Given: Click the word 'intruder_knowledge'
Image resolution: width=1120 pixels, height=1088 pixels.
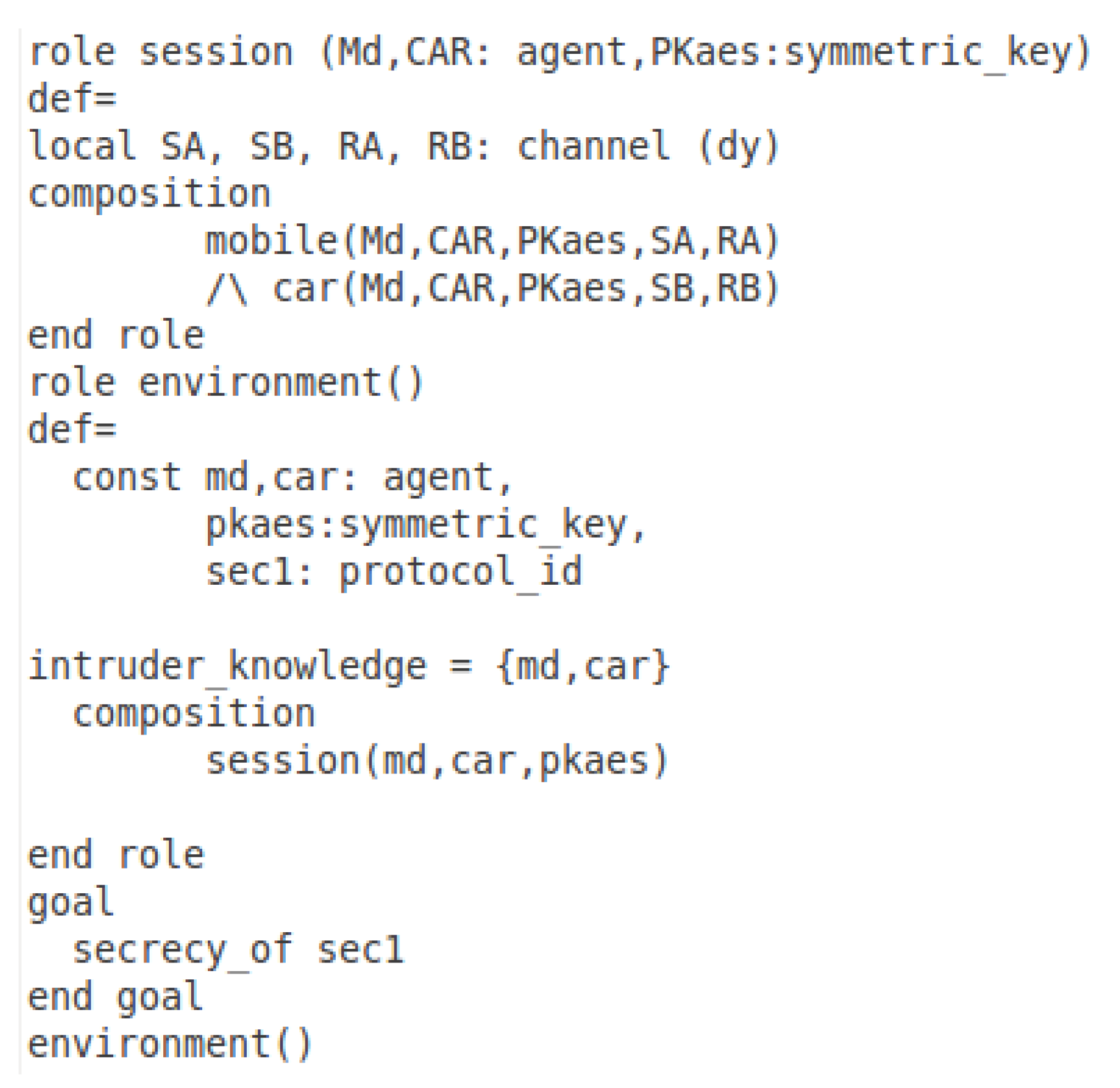Looking at the screenshot, I should click(x=228, y=666).
